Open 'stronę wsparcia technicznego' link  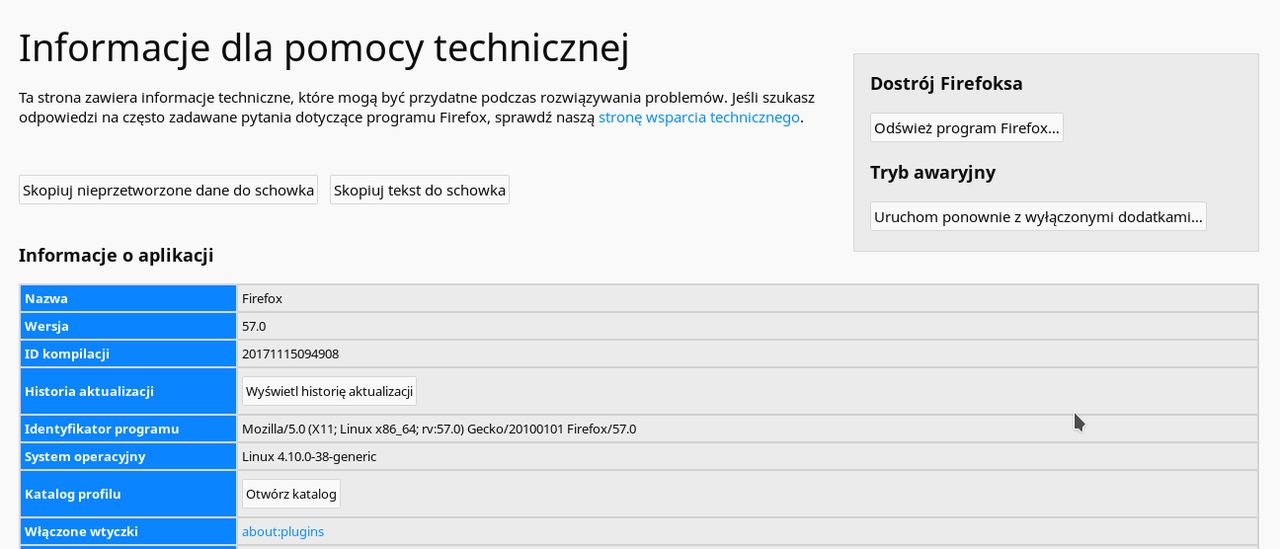[700, 117]
